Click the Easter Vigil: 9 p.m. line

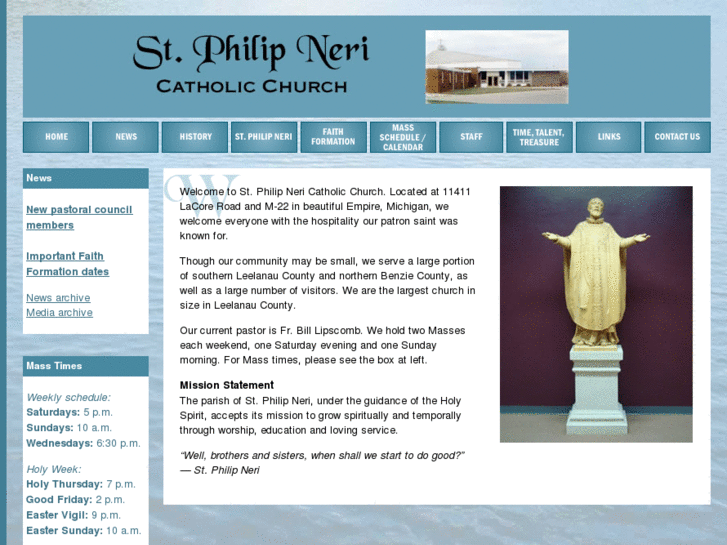point(73,515)
